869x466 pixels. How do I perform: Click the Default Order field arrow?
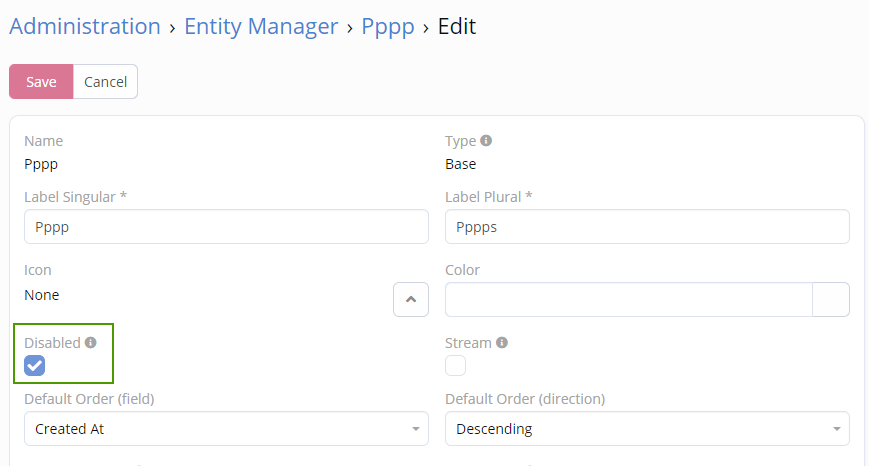point(415,429)
